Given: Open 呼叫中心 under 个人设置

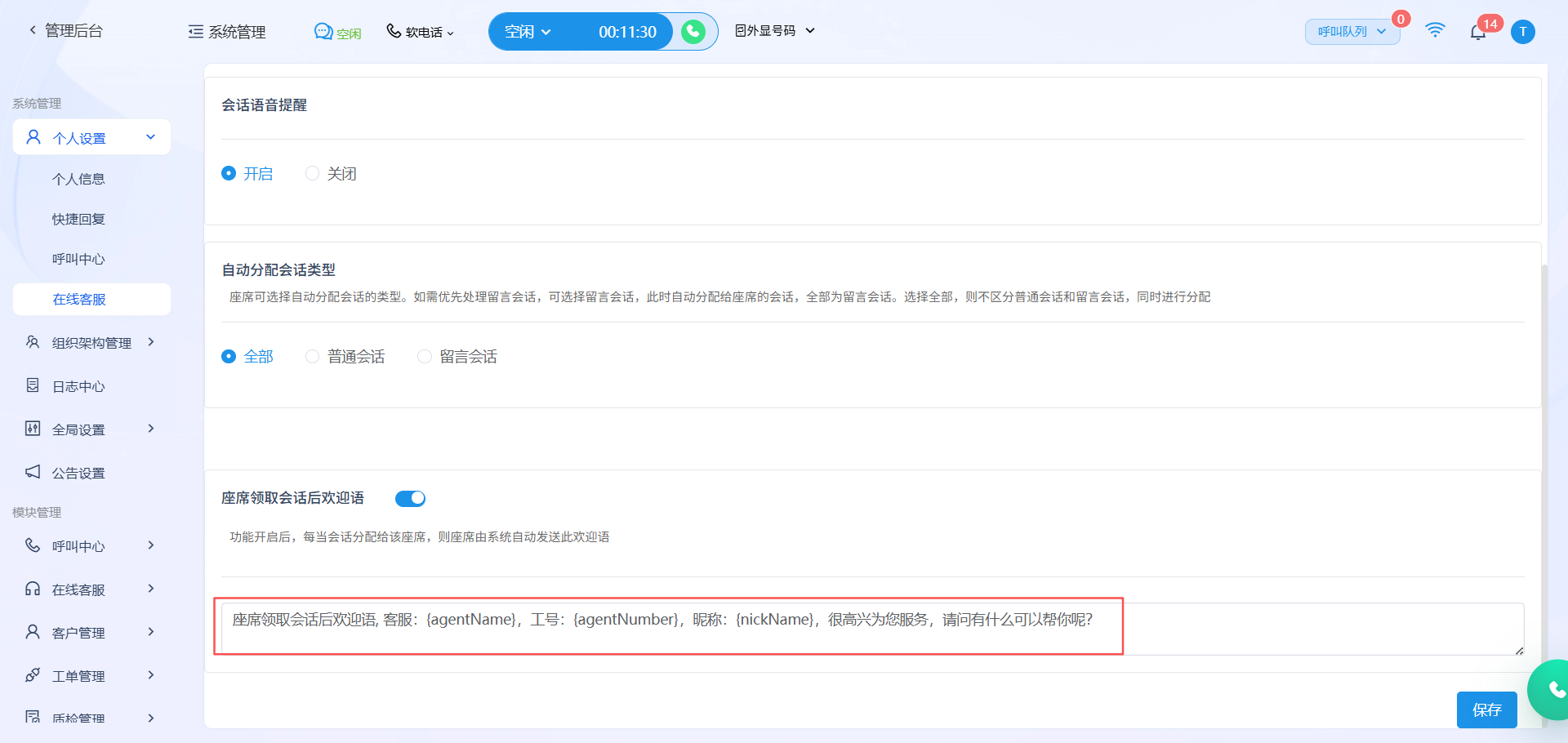Looking at the screenshot, I should point(78,259).
